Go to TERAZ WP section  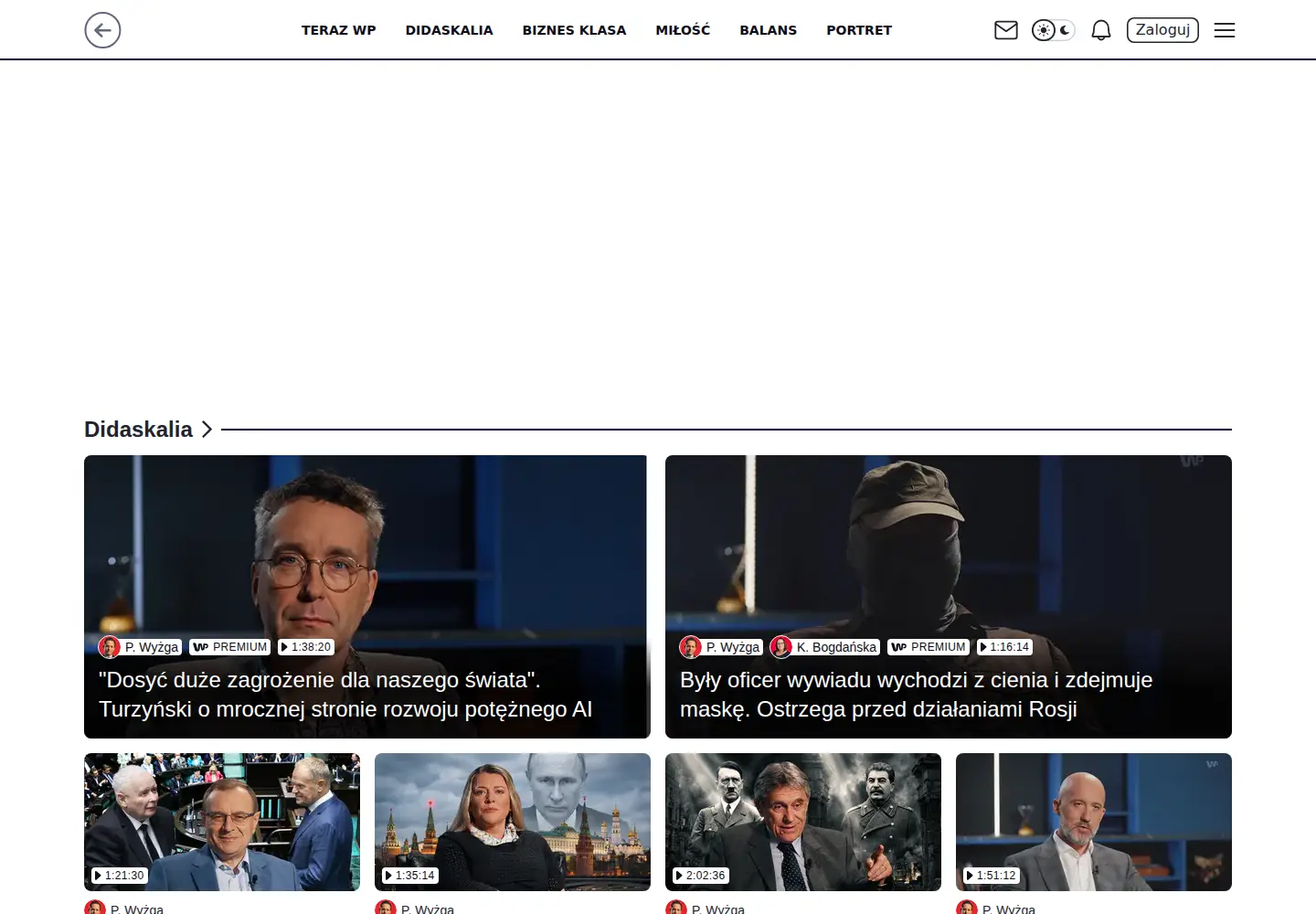339,30
